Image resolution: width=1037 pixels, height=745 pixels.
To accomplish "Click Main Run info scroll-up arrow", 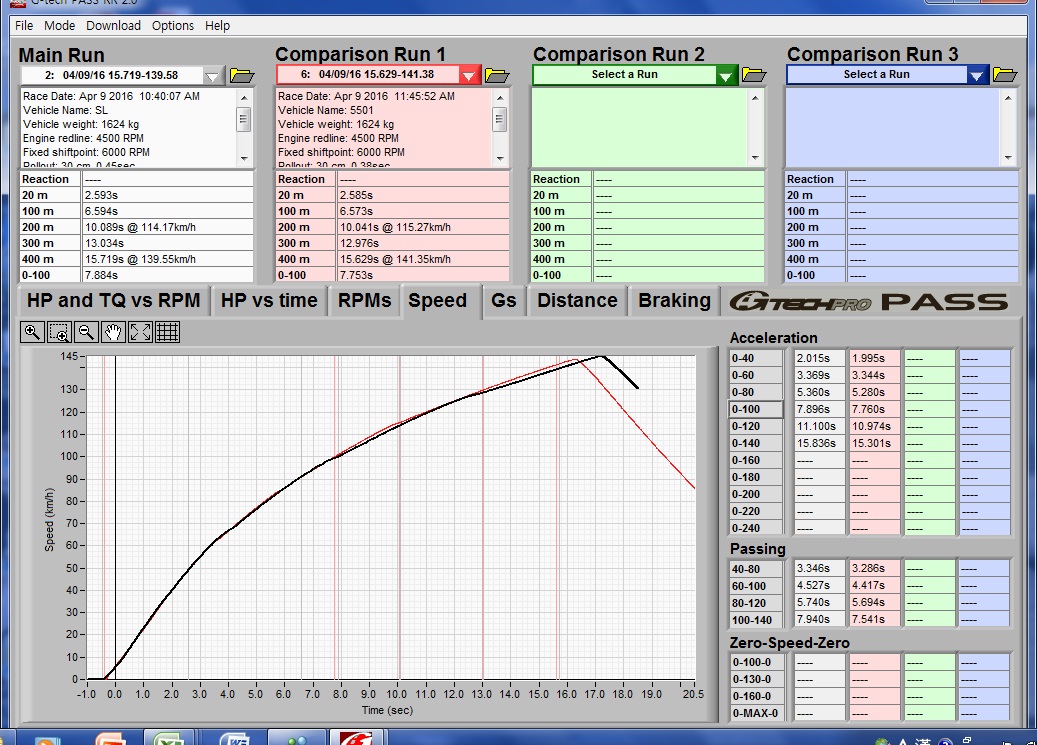I will coord(244,98).
